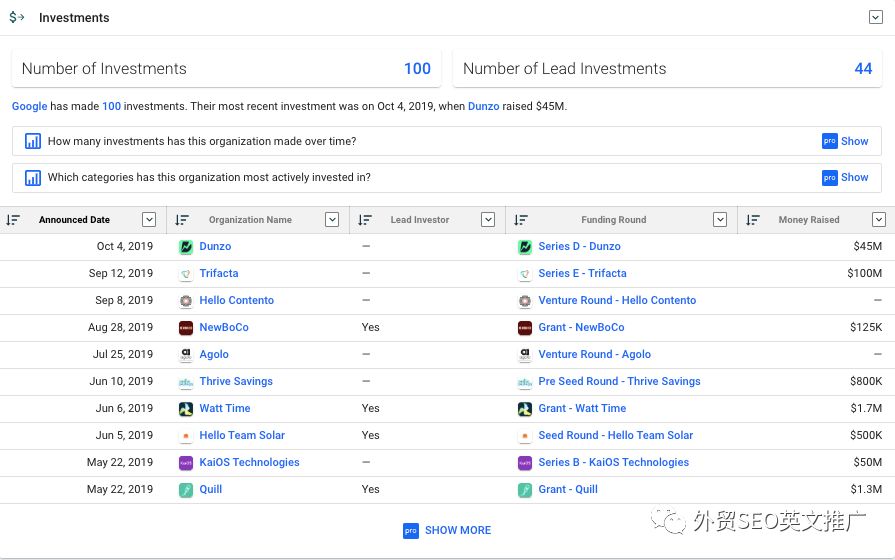Click the KaiOS Technologies purple logo icon
The width and height of the screenshot is (895, 560).
click(x=186, y=463)
